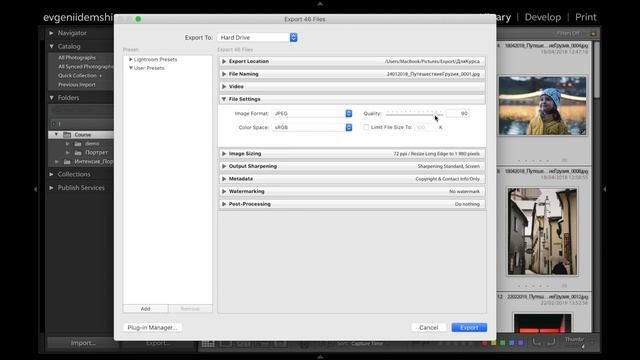Click Import button in Library window

(83, 343)
